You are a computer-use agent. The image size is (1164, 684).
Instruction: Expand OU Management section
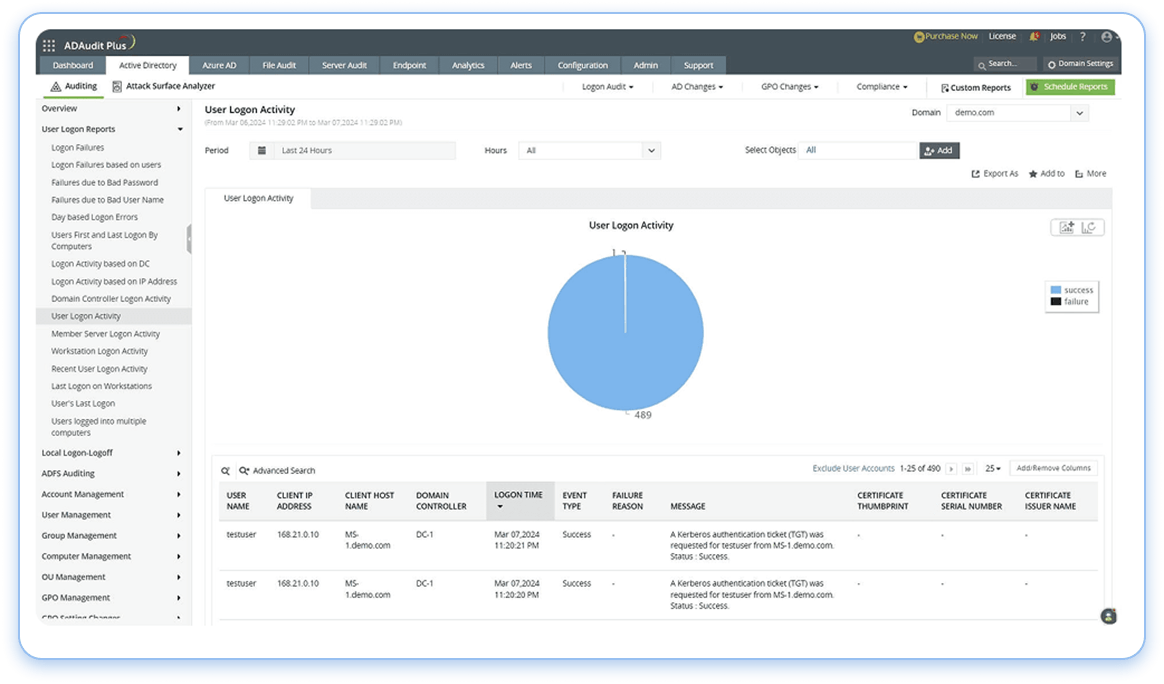179,577
